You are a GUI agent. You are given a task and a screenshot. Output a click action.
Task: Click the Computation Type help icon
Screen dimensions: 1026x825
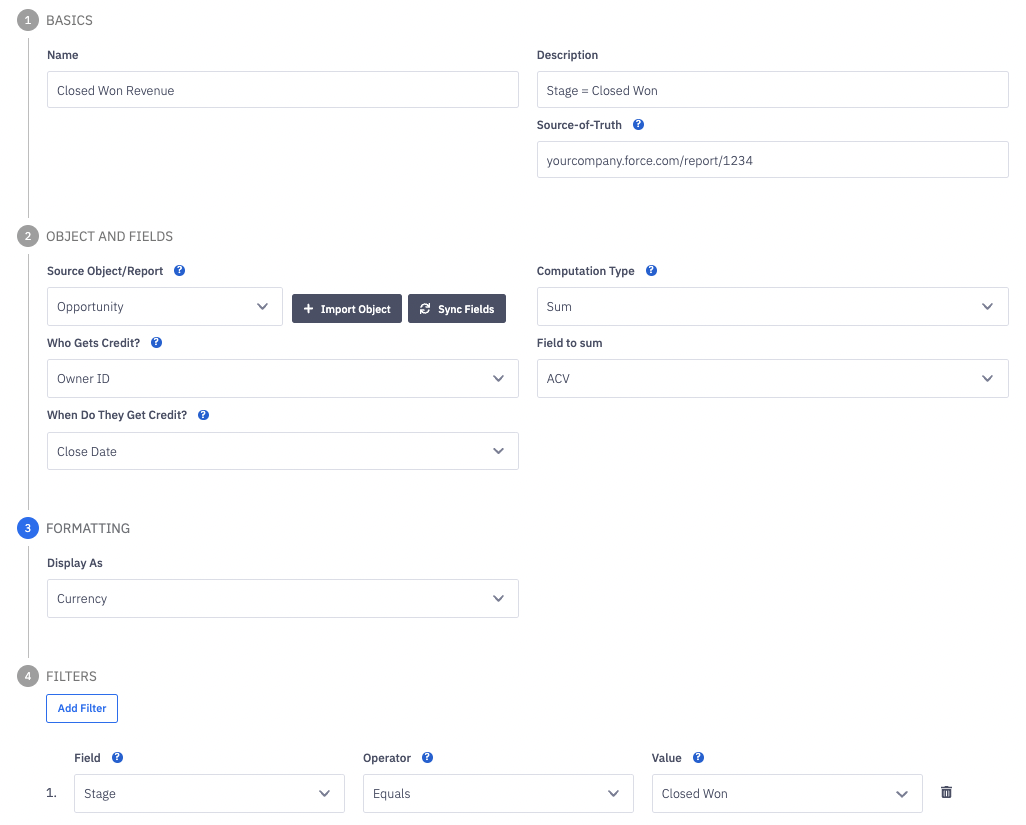[x=651, y=271]
